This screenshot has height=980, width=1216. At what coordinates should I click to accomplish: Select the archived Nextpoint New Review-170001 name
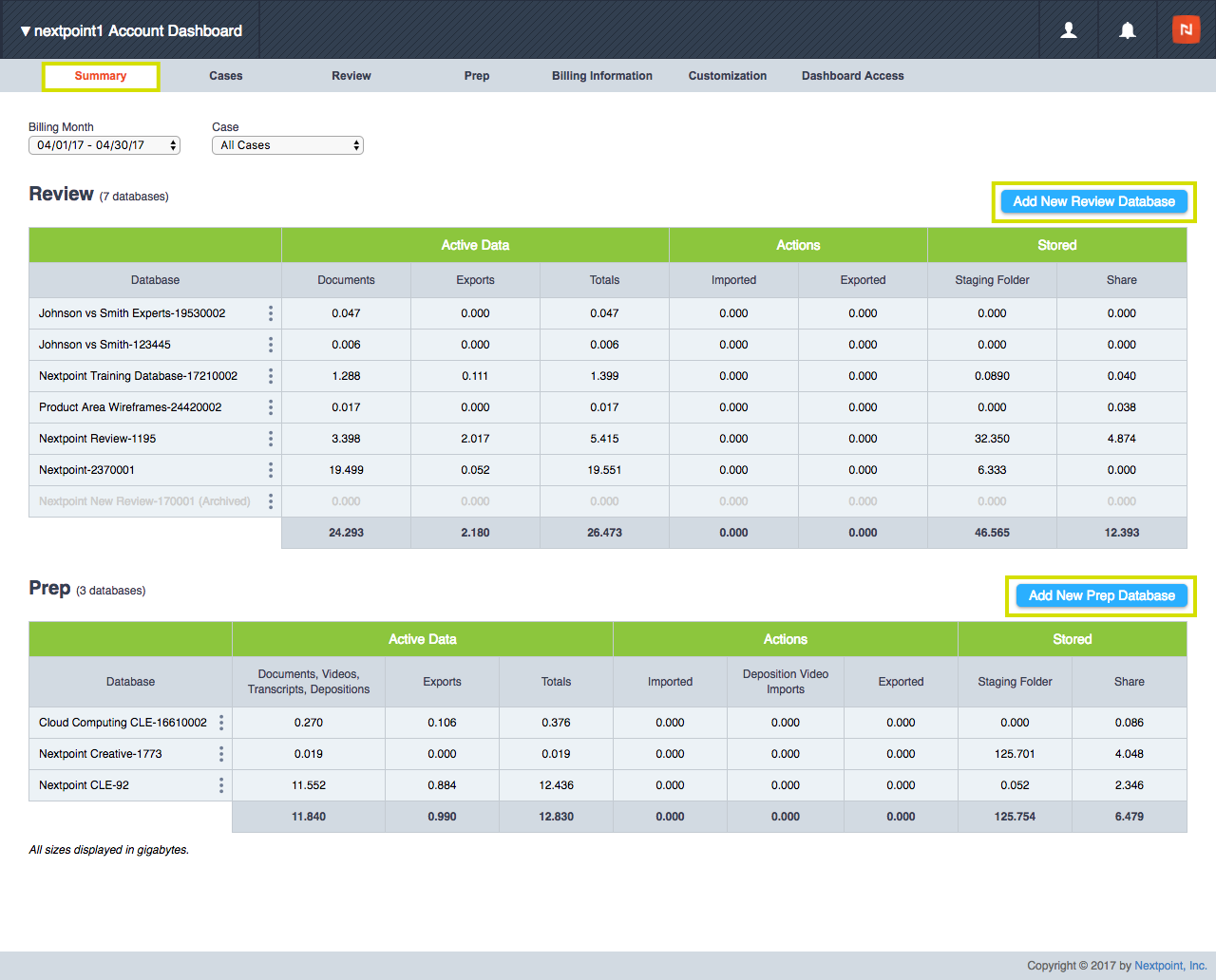pos(144,501)
